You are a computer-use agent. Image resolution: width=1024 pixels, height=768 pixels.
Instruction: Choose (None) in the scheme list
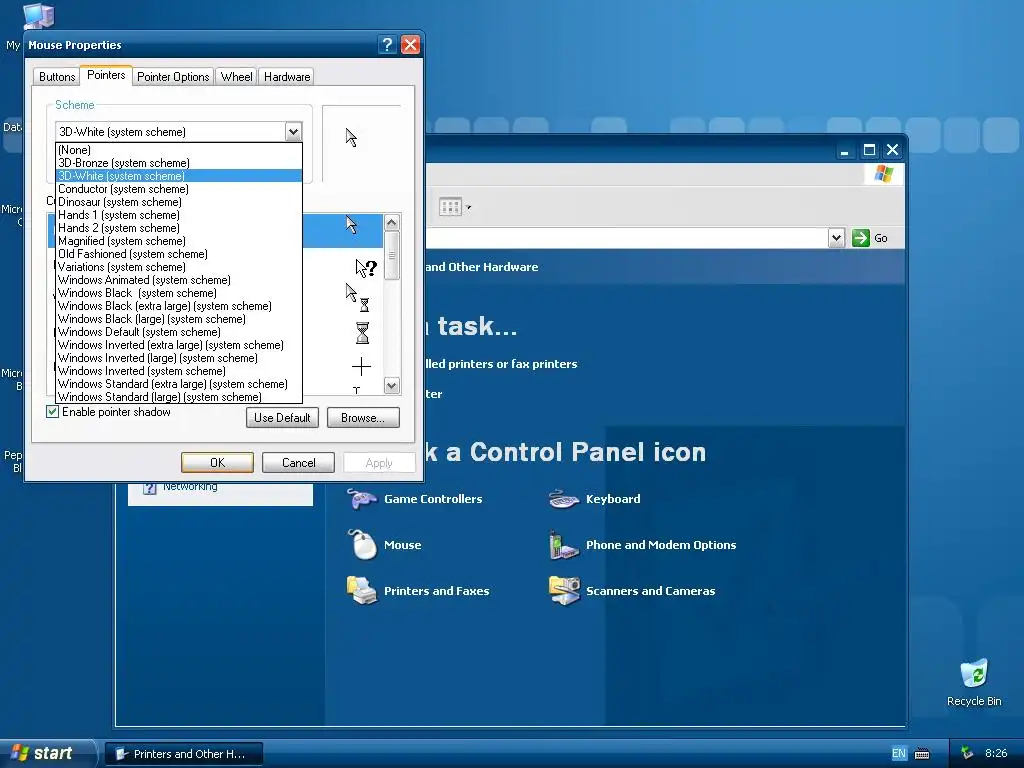click(x=179, y=150)
